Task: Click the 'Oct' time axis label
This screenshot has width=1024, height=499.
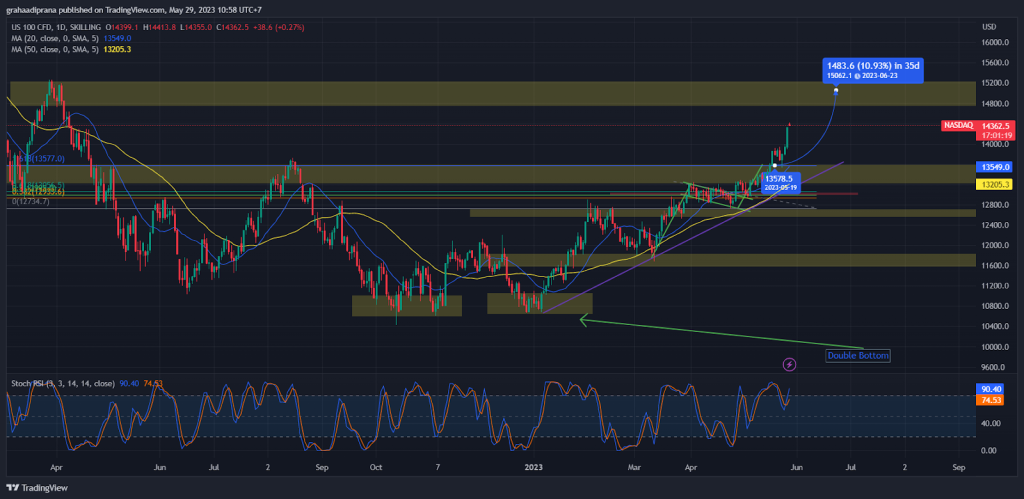Action: (376, 468)
